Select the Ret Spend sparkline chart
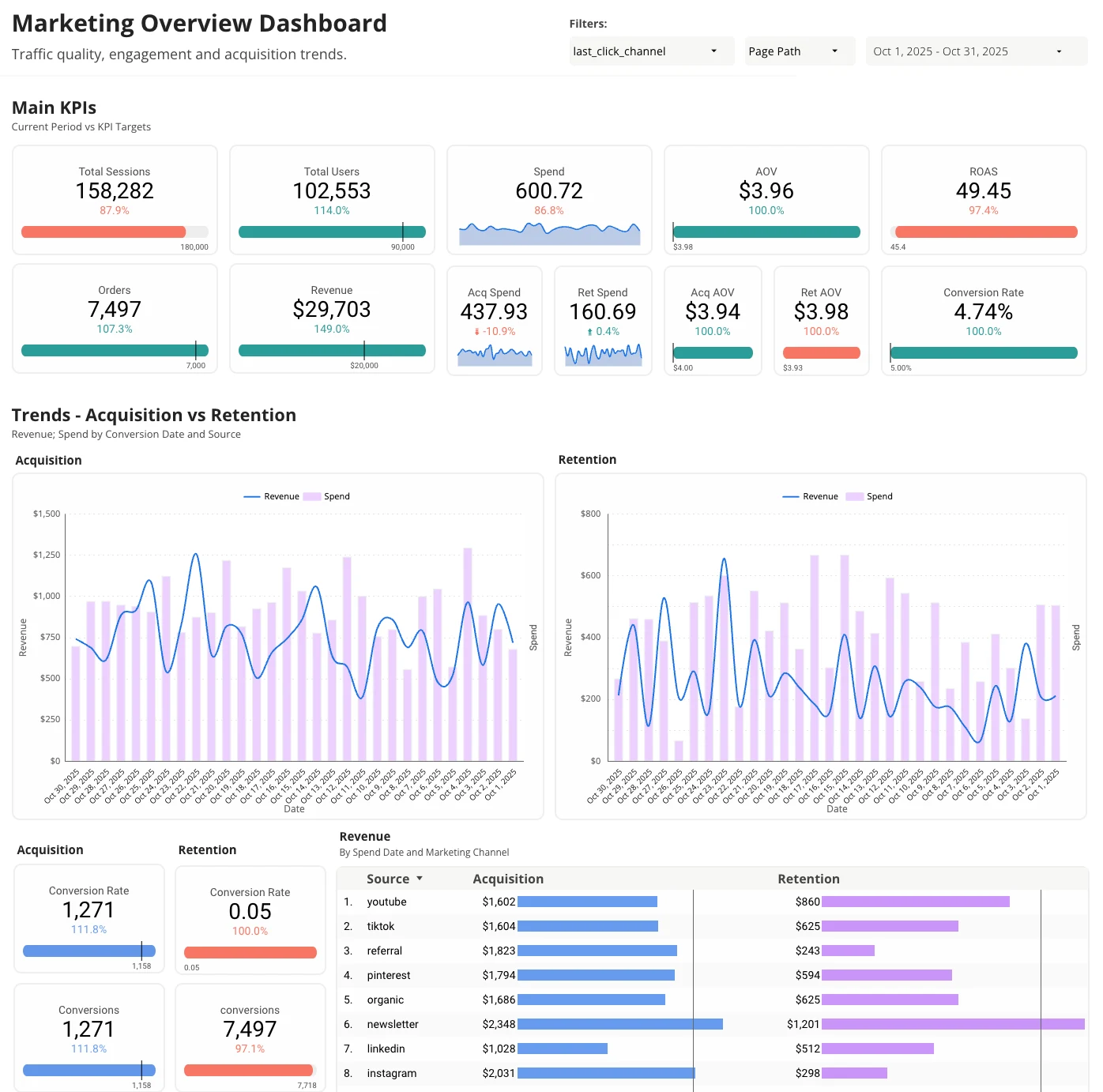Image resolution: width=1103 pixels, height=1092 pixels. pyautogui.click(x=603, y=355)
